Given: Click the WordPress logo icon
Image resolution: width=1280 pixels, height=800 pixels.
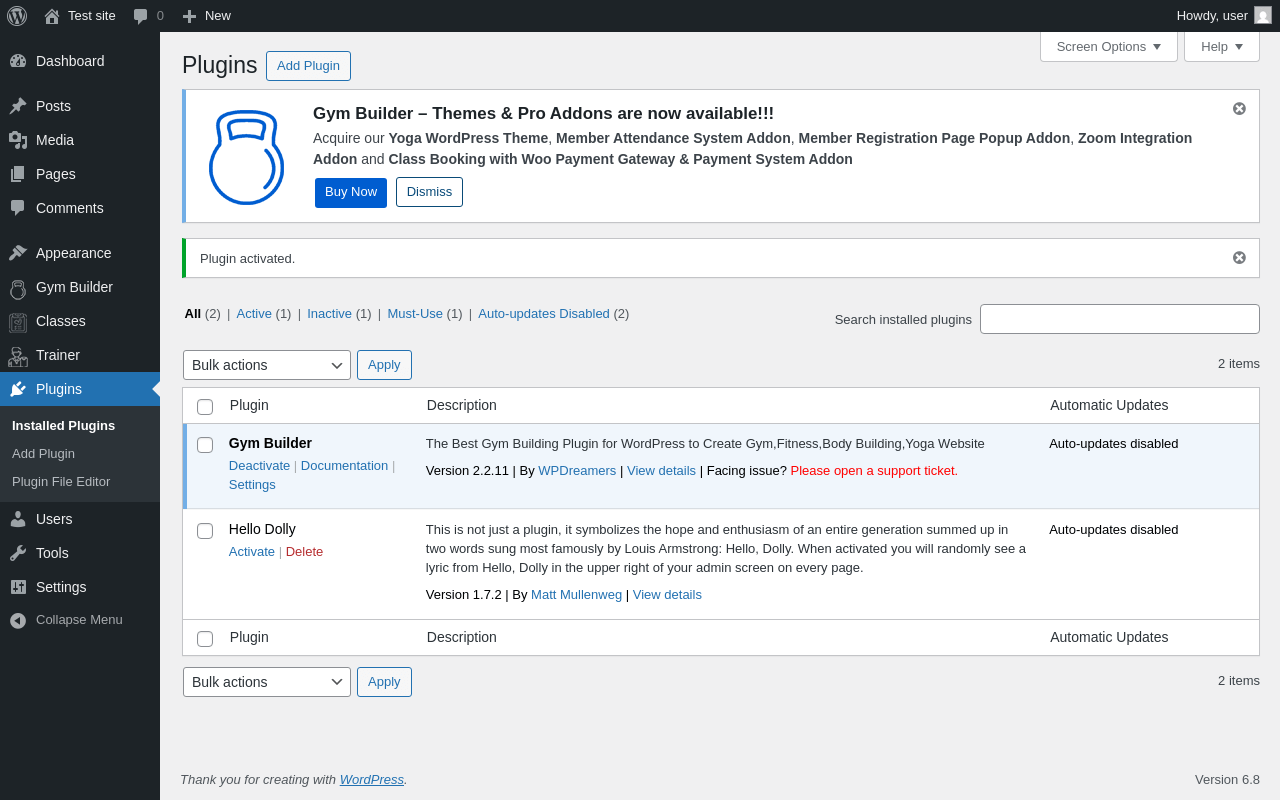Looking at the screenshot, I should point(17,16).
